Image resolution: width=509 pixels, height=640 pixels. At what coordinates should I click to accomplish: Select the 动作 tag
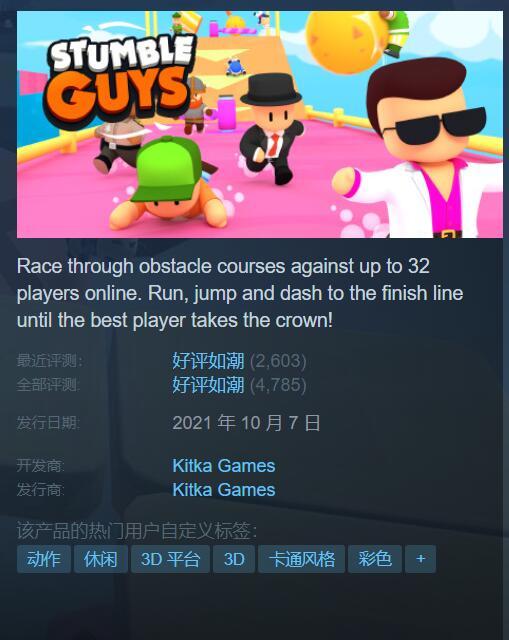tap(44, 559)
